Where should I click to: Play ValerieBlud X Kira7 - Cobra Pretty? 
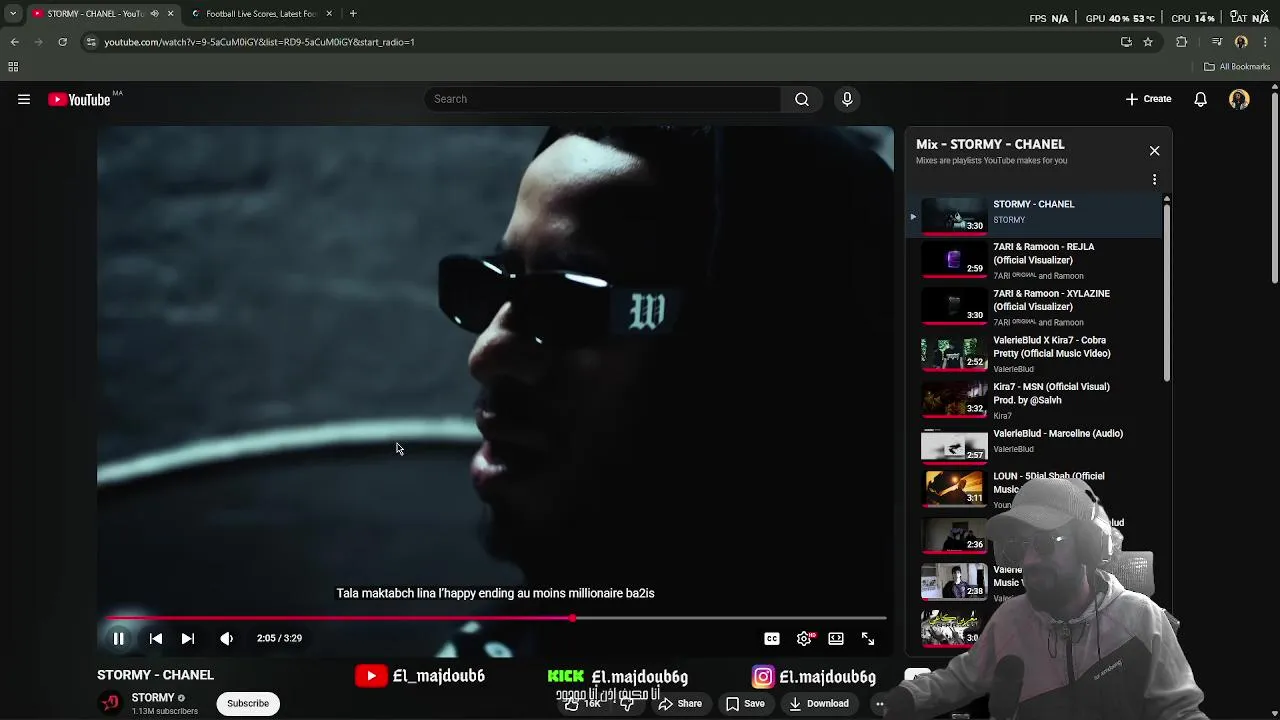[x=1035, y=354]
